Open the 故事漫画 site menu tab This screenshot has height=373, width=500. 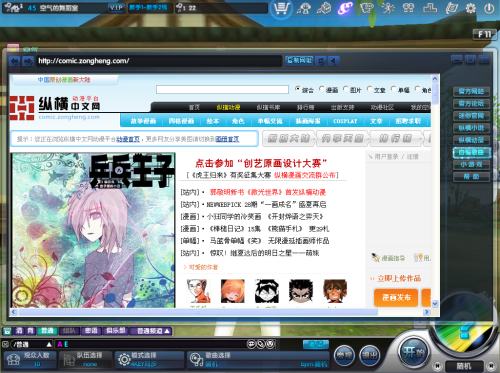point(143,121)
